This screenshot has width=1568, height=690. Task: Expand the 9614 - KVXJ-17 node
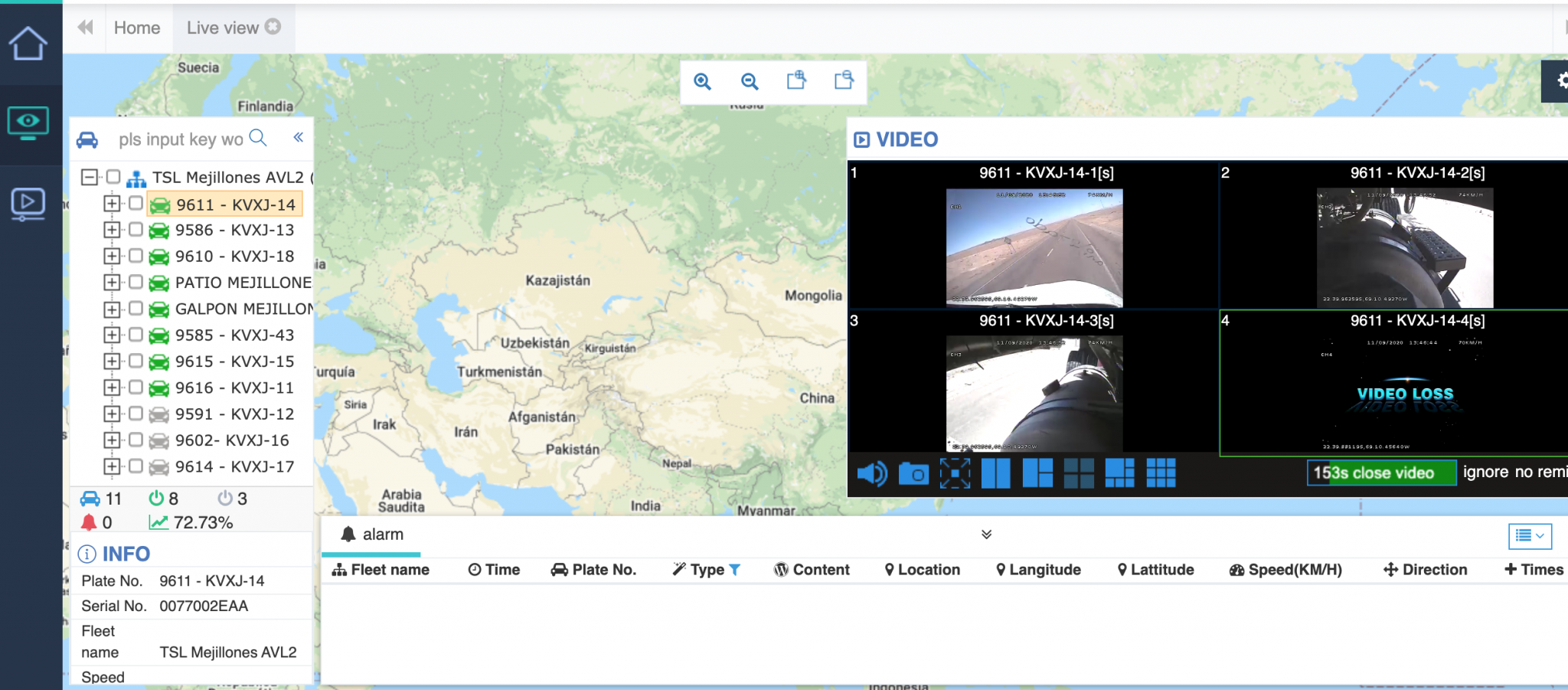(x=112, y=466)
